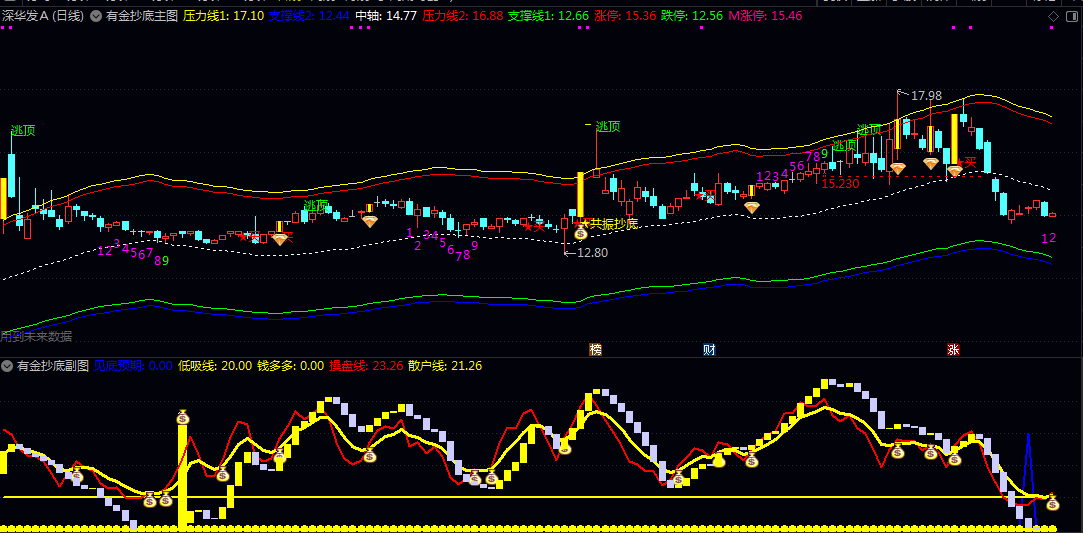
Task: Click the 逃顶 label above the tall red wick
Action: (x=608, y=126)
